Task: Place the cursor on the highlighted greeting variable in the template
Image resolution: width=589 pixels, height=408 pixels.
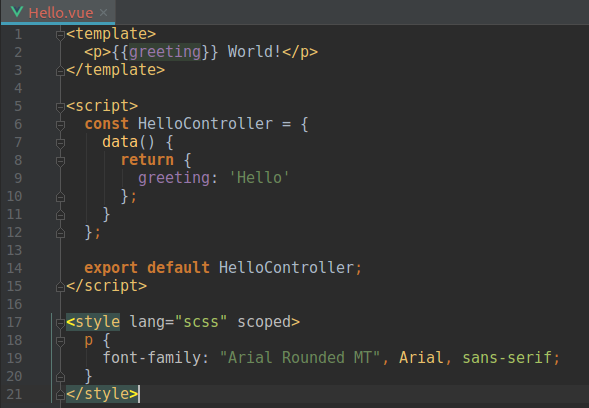Action: click(x=165, y=52)
